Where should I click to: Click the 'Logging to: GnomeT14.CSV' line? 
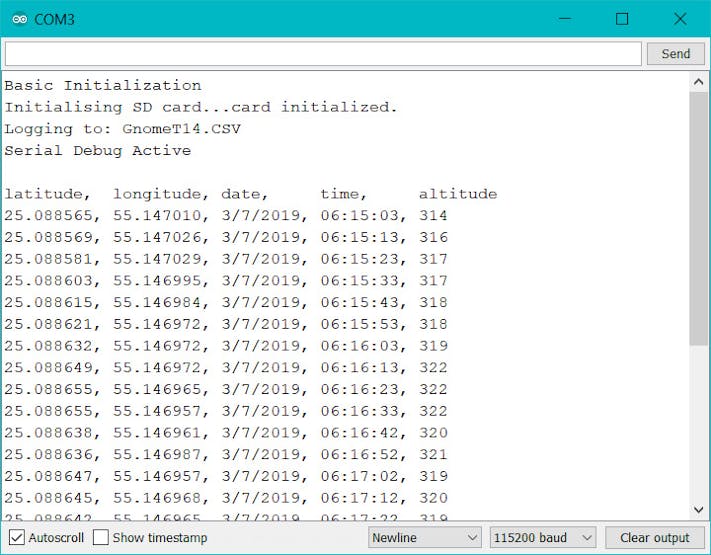tap(122, 129)
